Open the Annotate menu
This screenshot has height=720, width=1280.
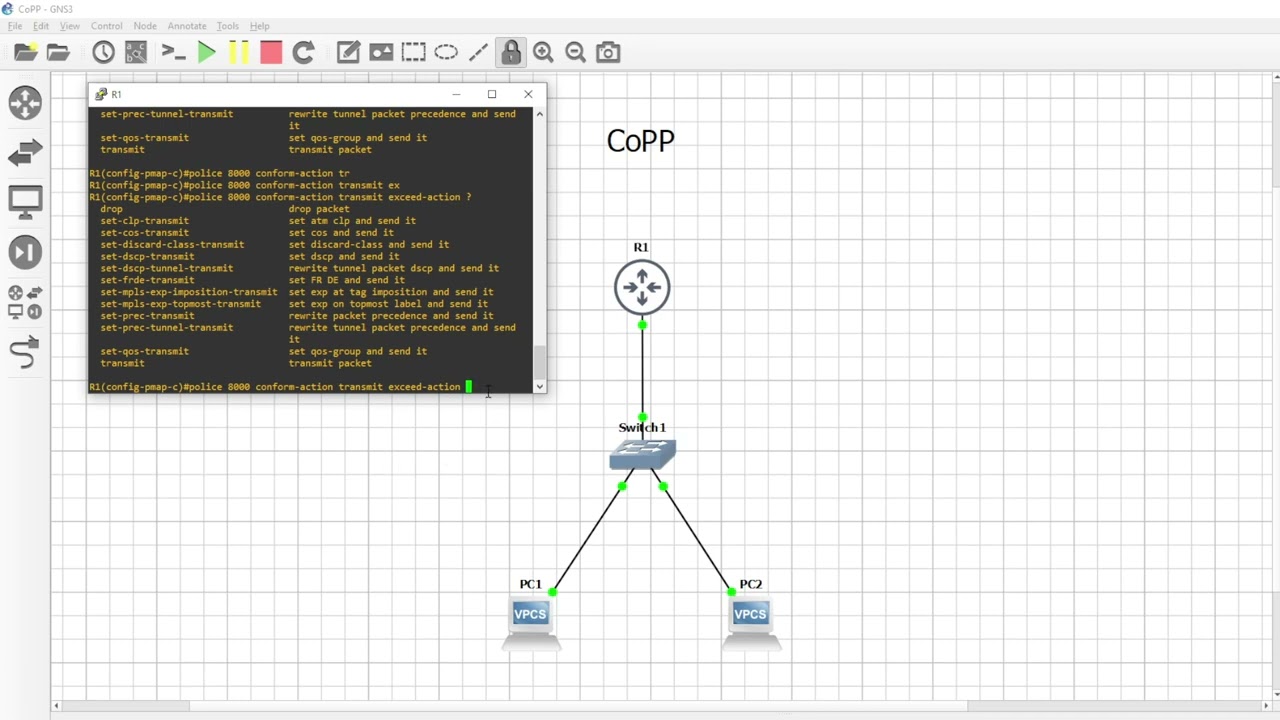click(187, 26)
